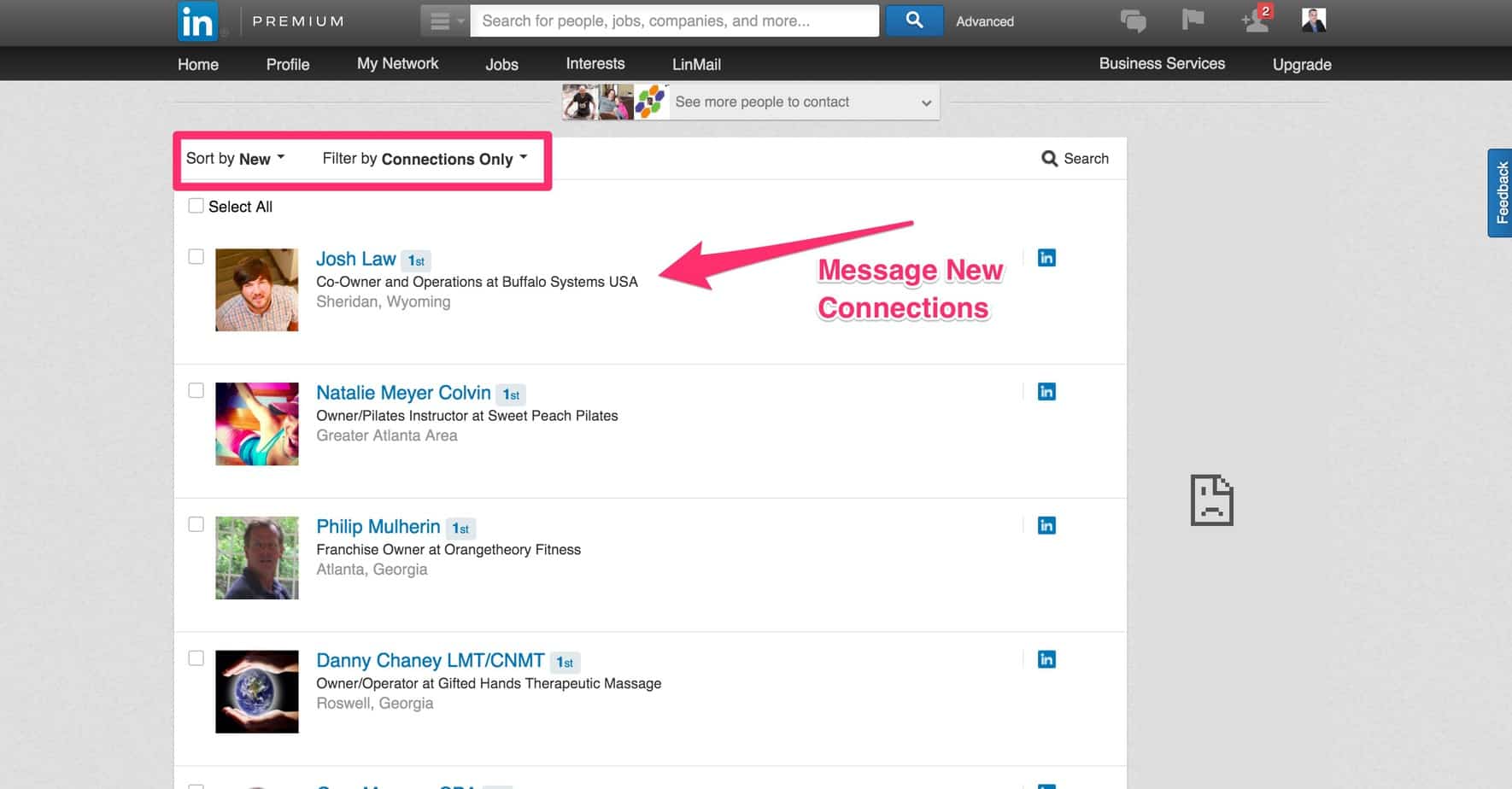The width and height of the screenshot is (1512, 789).
Task: Click into the top search input field
Action: (x=675, y=21)
